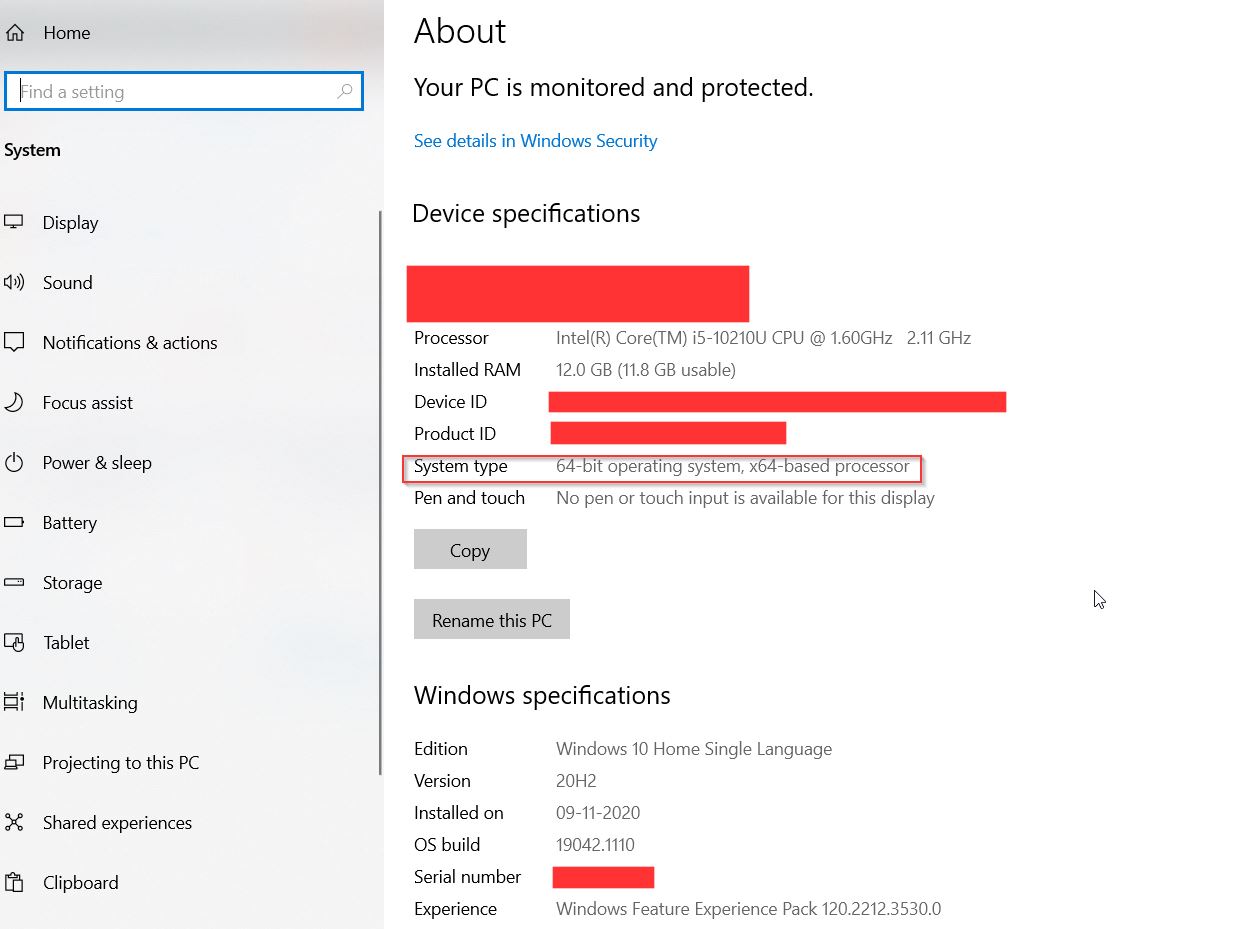Viewport: 1252px width, 929px height.
Task: Click the Battery icon in sidebar
Action: click(x=14, y=523)
